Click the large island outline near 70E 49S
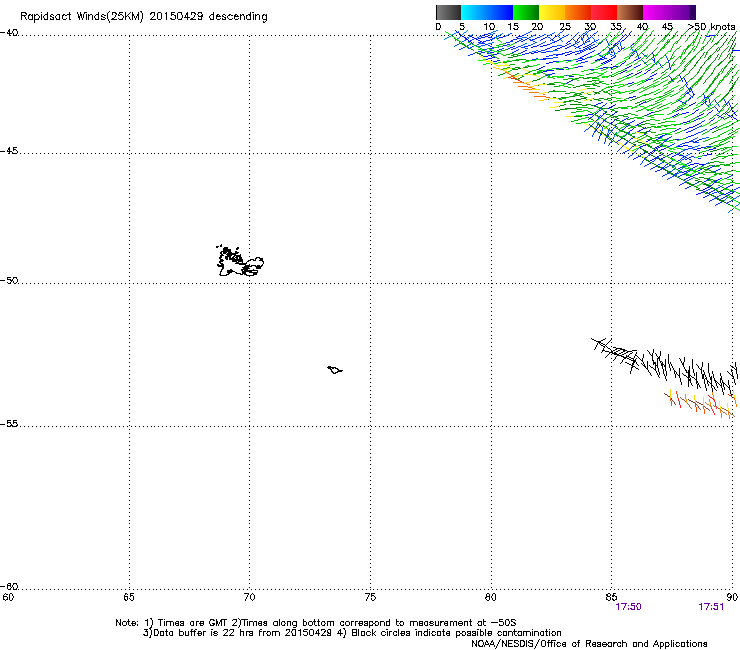Screen dimensions: 740x650 240,261
